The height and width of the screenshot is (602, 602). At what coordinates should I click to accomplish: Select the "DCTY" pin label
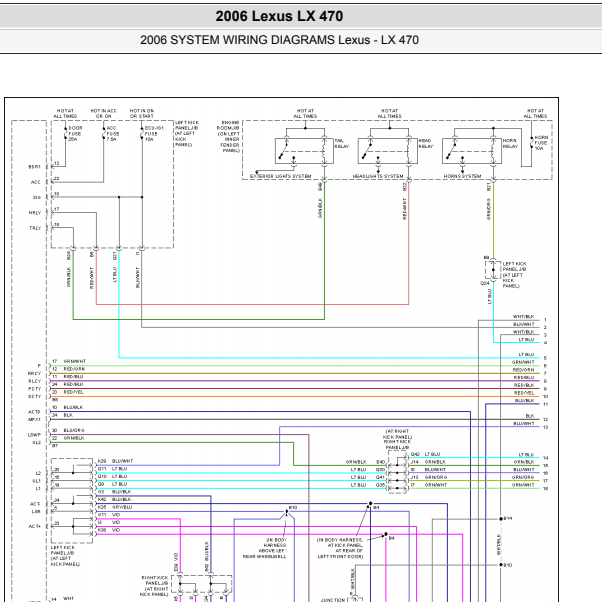click(x=34, y=396)
